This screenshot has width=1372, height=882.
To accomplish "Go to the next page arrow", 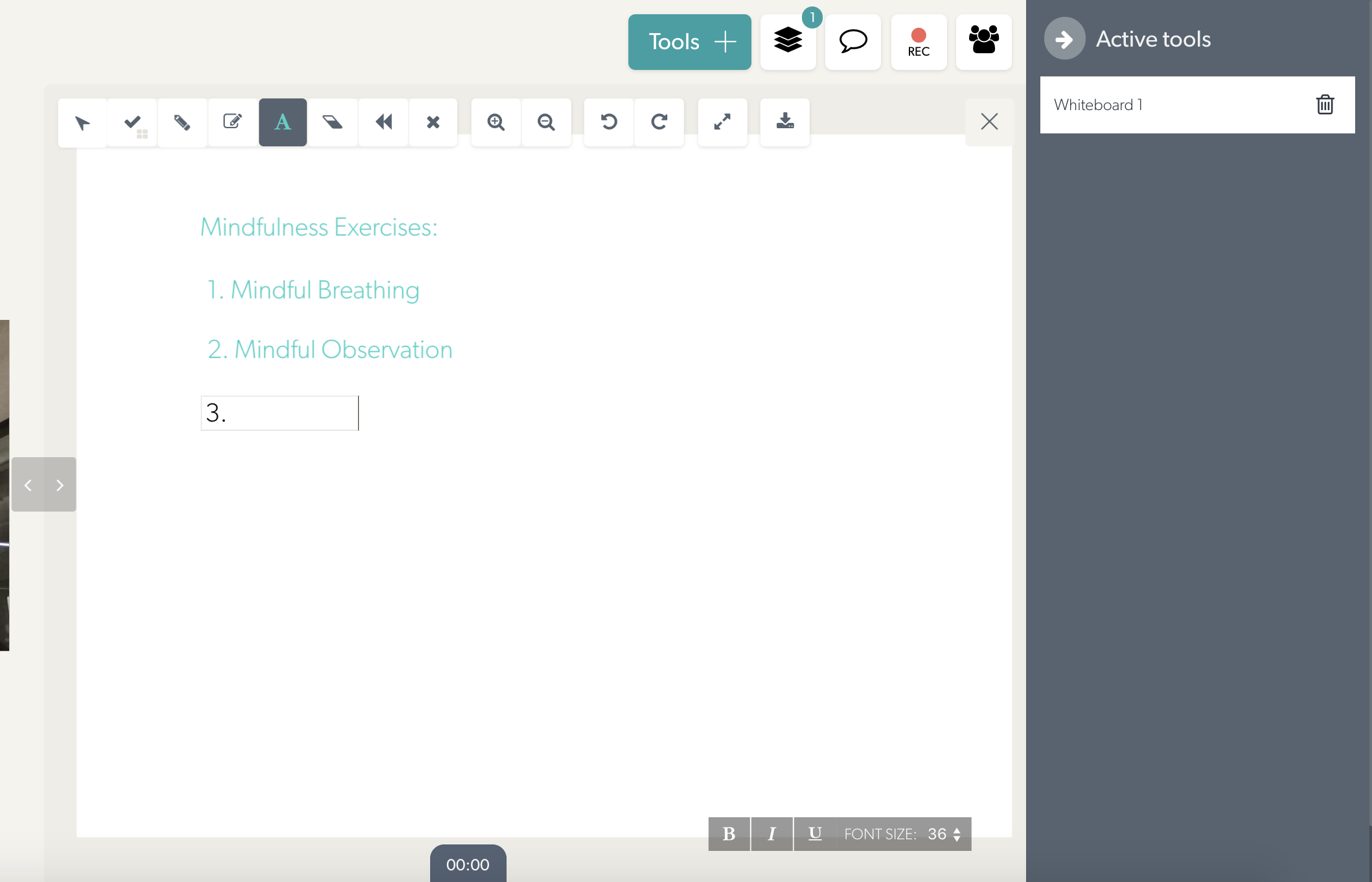I will (60, 485).
